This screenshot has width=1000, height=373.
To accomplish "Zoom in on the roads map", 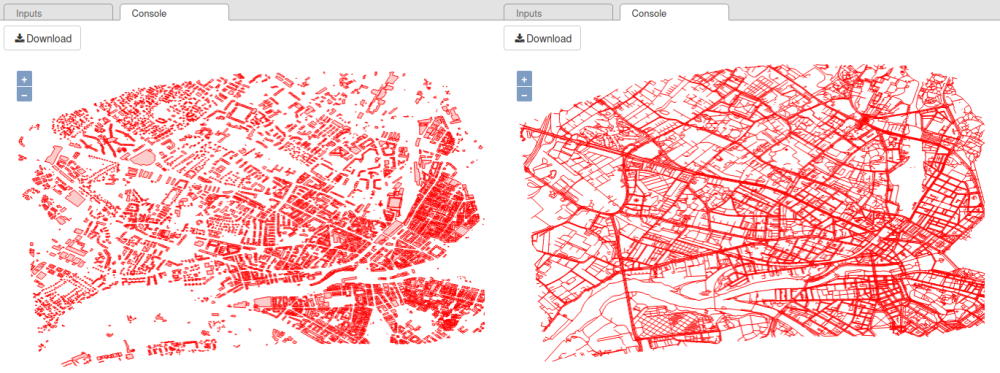I will (524, 79).
